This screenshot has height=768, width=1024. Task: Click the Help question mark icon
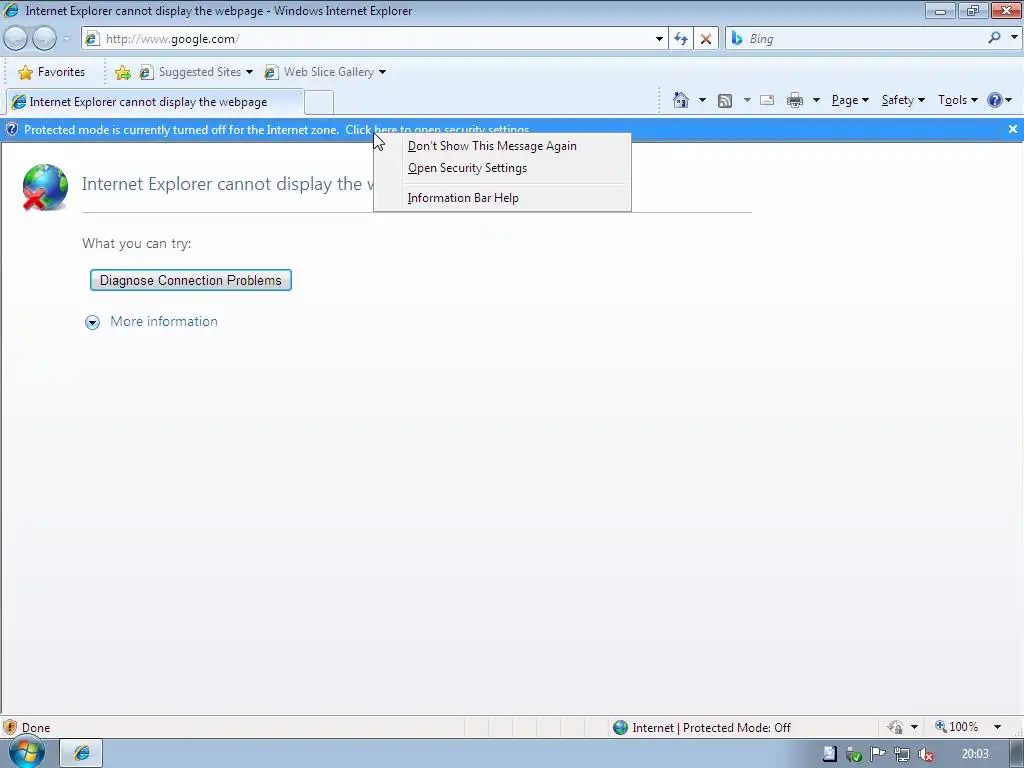[995, 100]
